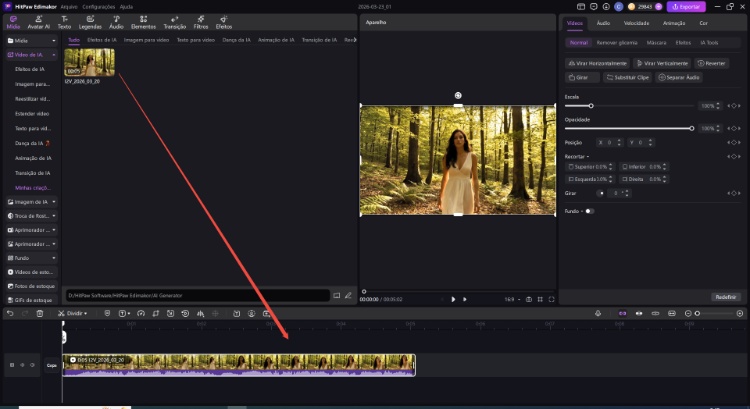Screen dimensions: 750x409
Task: Click the Virar Verticalmente button
Action: [662, 63]
